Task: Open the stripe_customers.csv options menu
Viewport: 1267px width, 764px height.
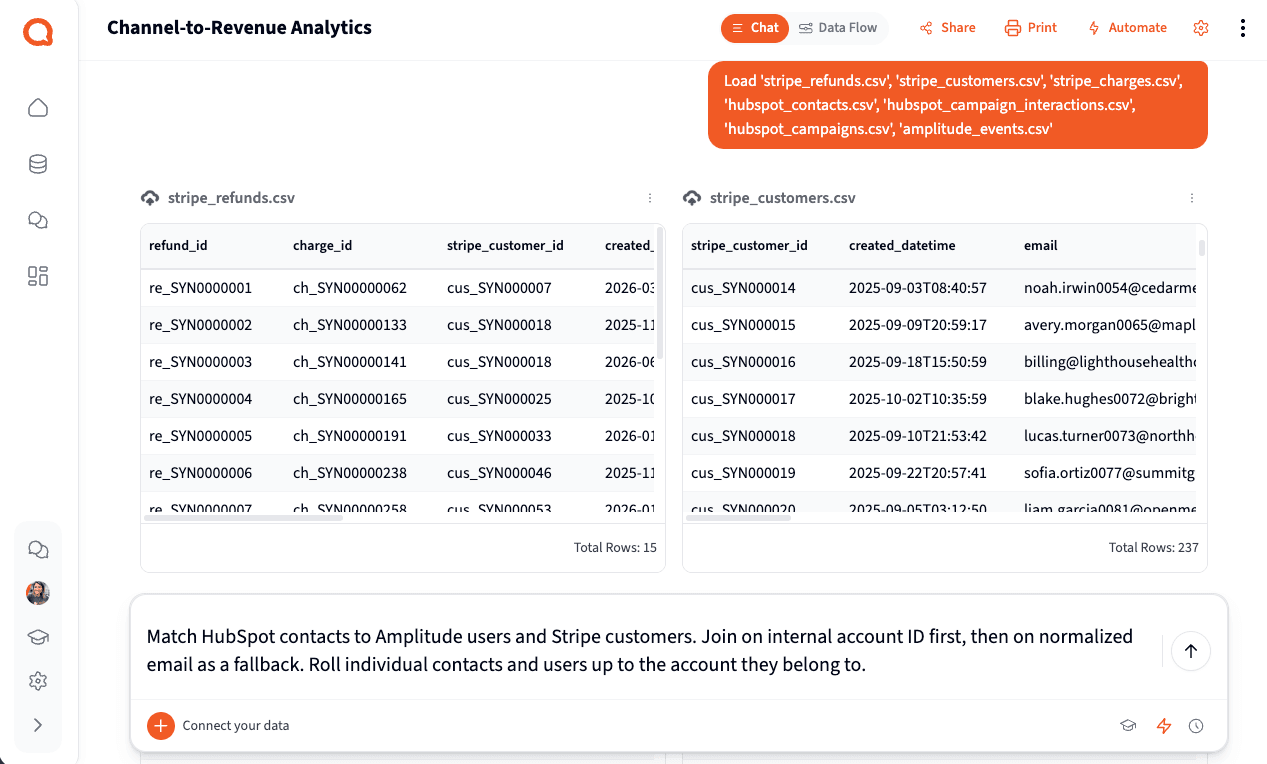Action: point(1192,198)
